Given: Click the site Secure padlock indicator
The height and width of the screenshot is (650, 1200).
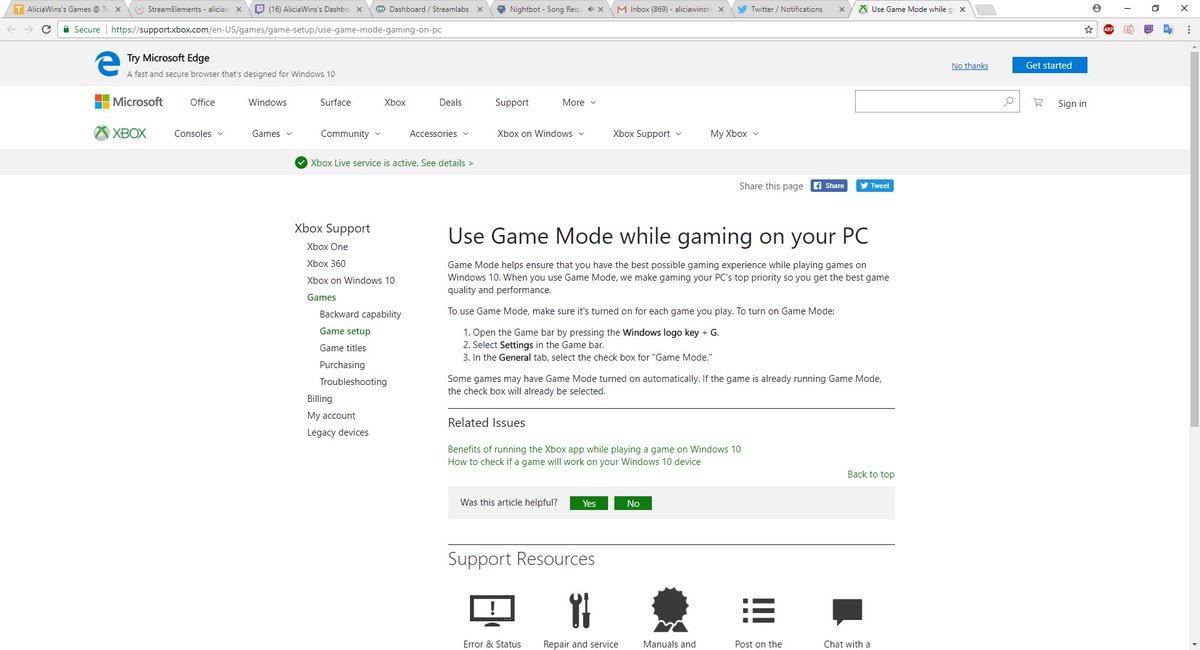Looking at the screenshot, I should click(x=82, y=29).
